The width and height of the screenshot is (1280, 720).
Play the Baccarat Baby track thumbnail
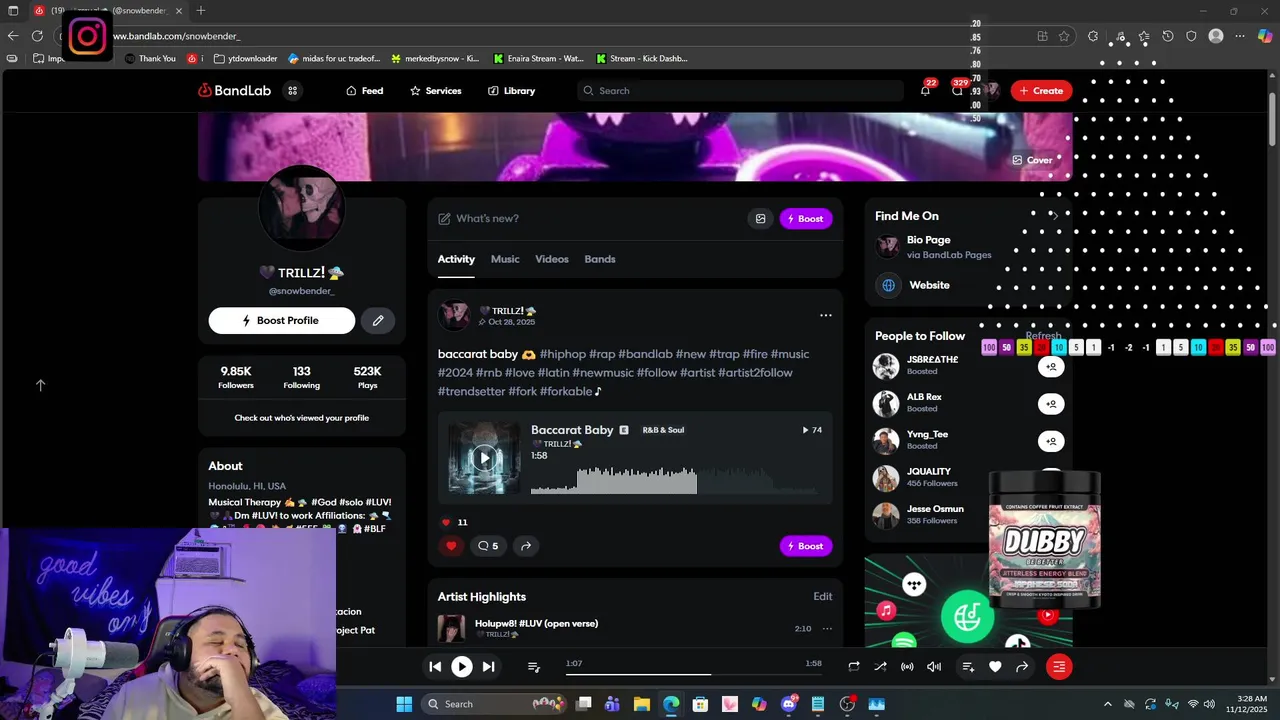[484, 458]
